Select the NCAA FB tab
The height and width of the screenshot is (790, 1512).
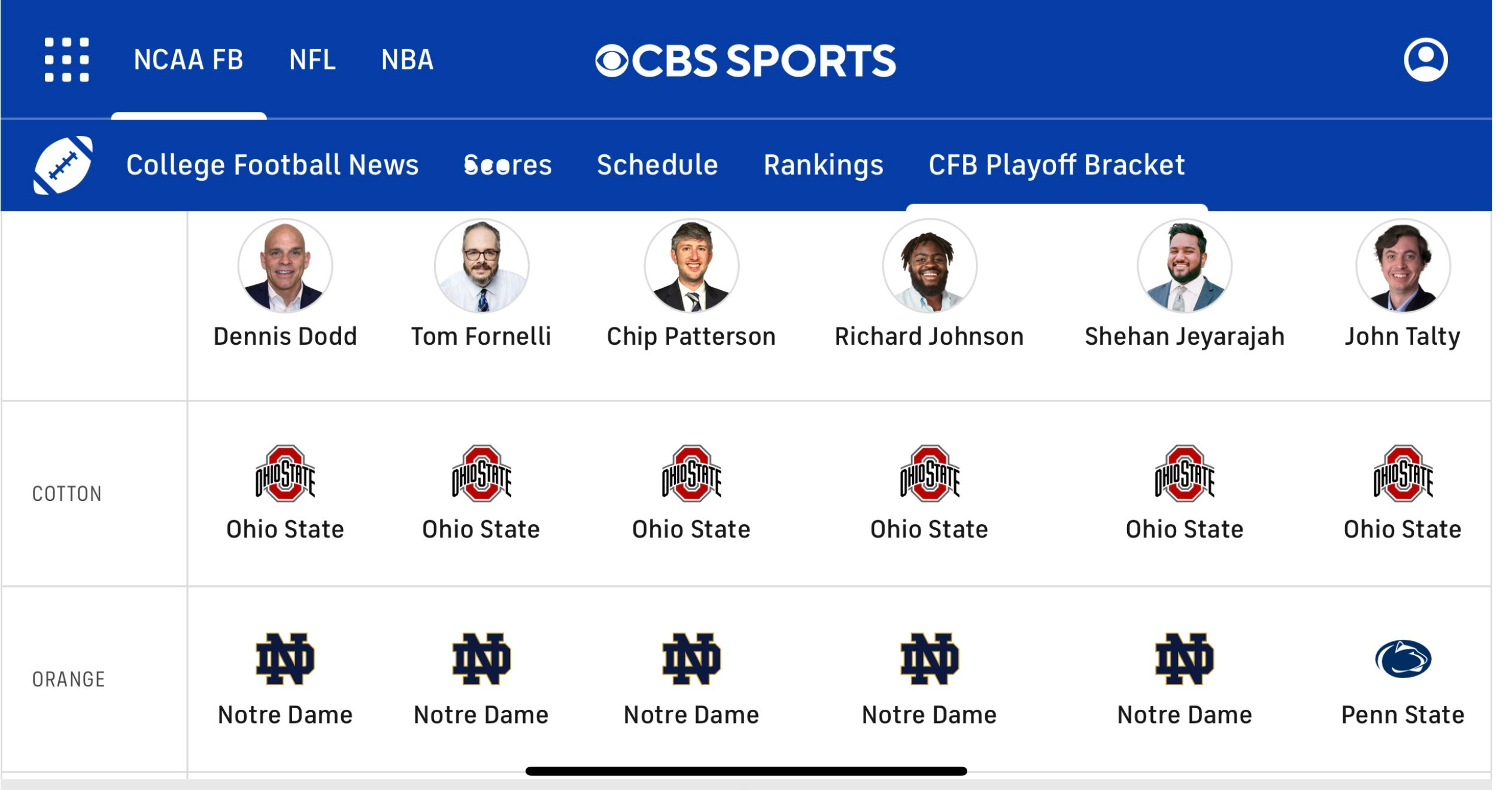189,60
